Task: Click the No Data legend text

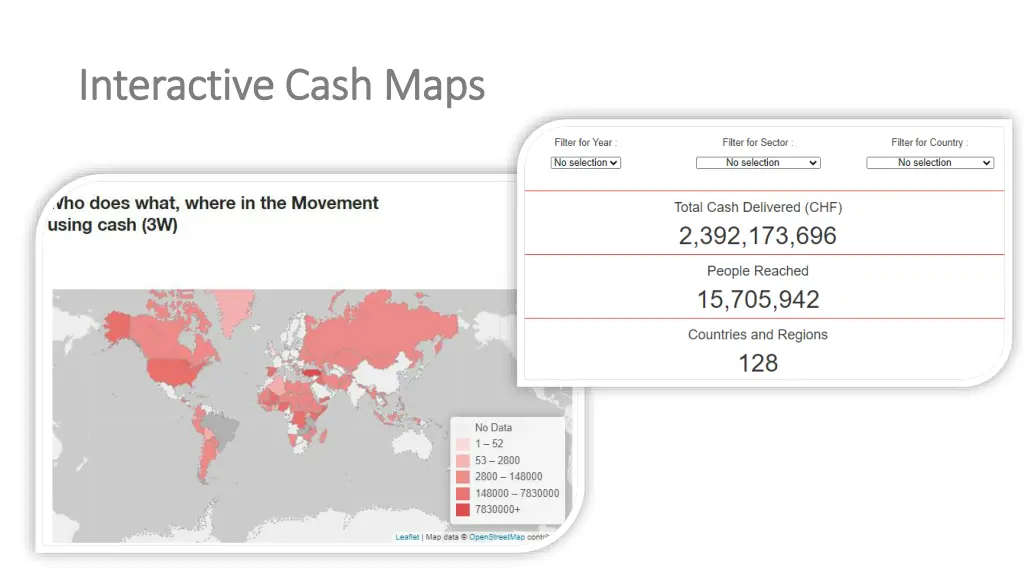Action: pyautogui.click(x=493, y=428)
